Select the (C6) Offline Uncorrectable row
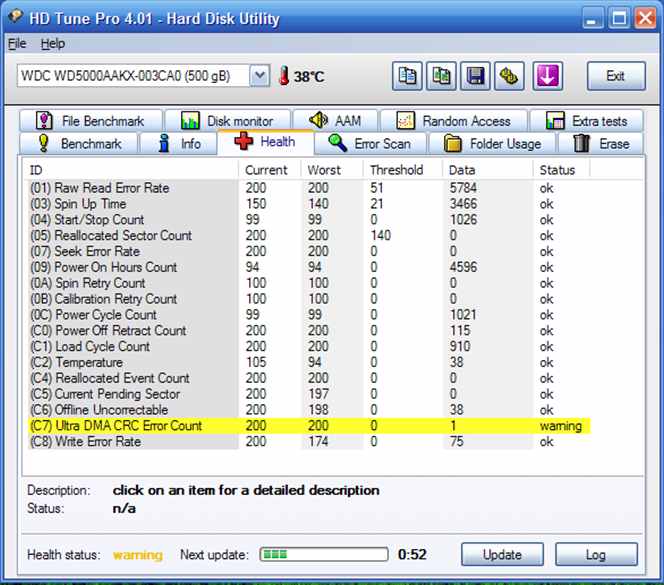The height and width of the screenshot is (585, 664). pos(309,410)
